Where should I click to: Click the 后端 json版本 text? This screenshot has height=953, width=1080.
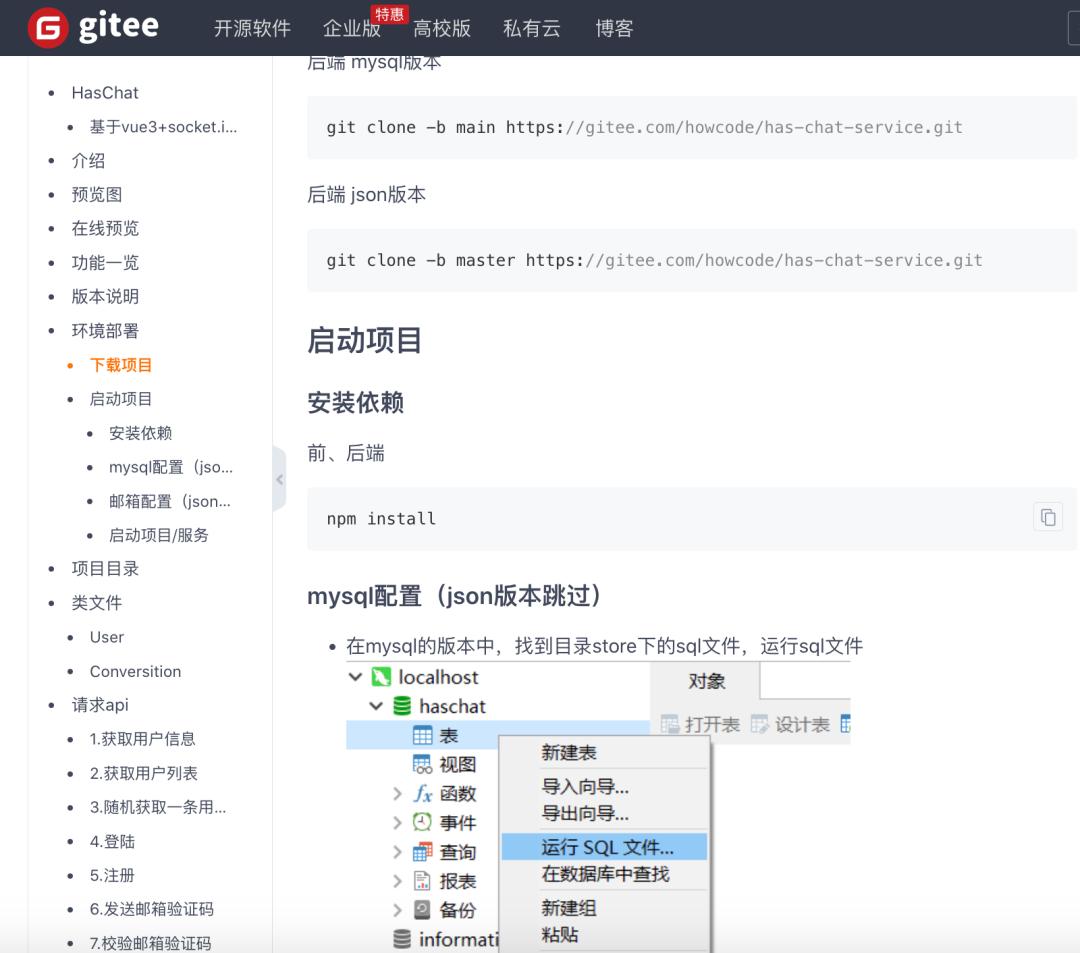click(366, 195)
